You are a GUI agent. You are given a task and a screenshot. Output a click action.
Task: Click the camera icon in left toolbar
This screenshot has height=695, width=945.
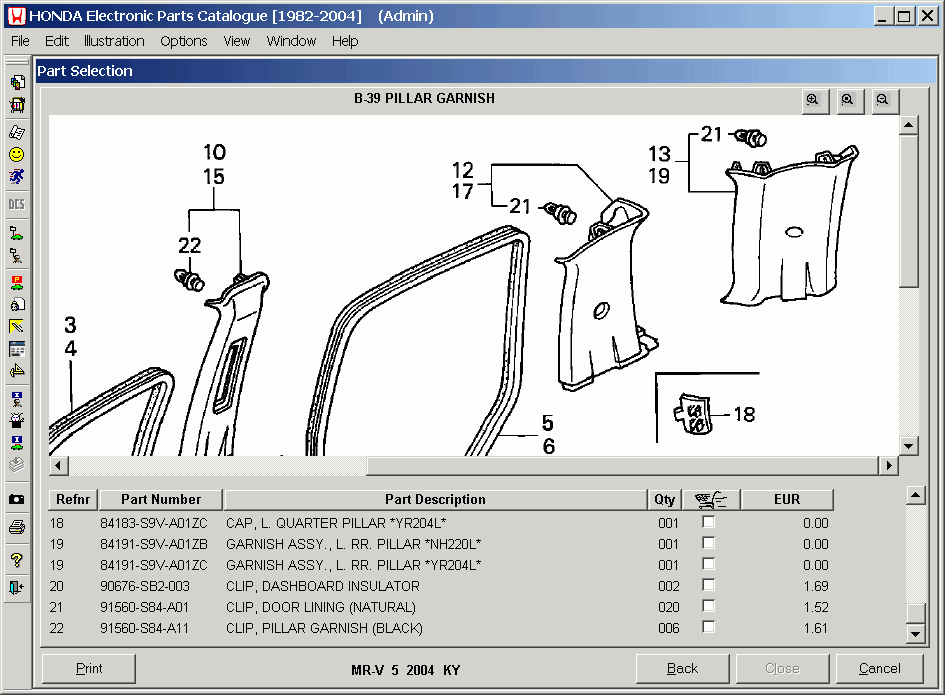click(x=17, y=498)
